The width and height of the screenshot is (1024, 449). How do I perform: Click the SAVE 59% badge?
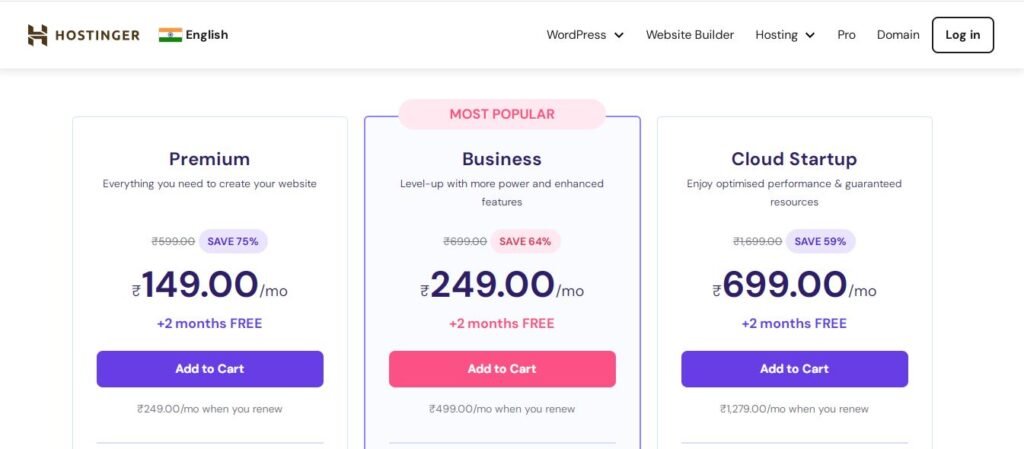pos(820,241)
